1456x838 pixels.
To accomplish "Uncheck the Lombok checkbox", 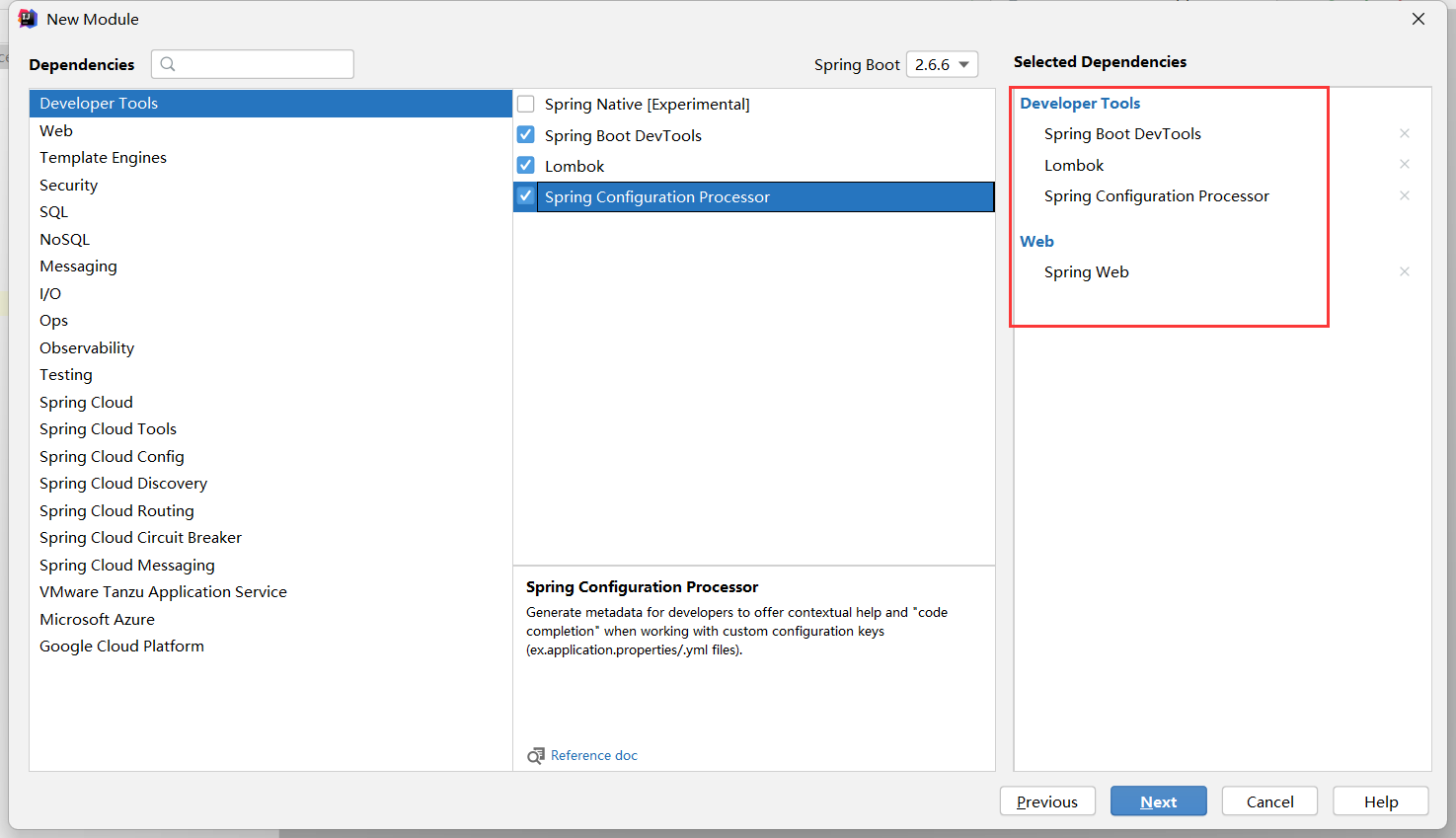I will pyautogui.click(x=526, y=166).
